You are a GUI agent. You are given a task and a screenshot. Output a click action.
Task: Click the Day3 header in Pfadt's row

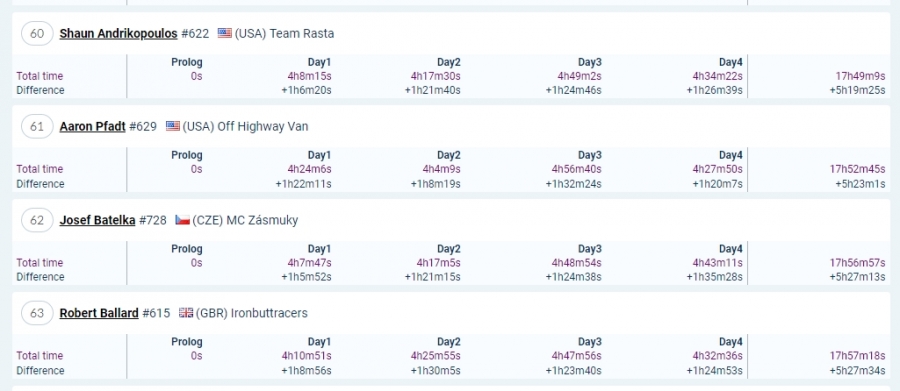[x=589, y=156]
